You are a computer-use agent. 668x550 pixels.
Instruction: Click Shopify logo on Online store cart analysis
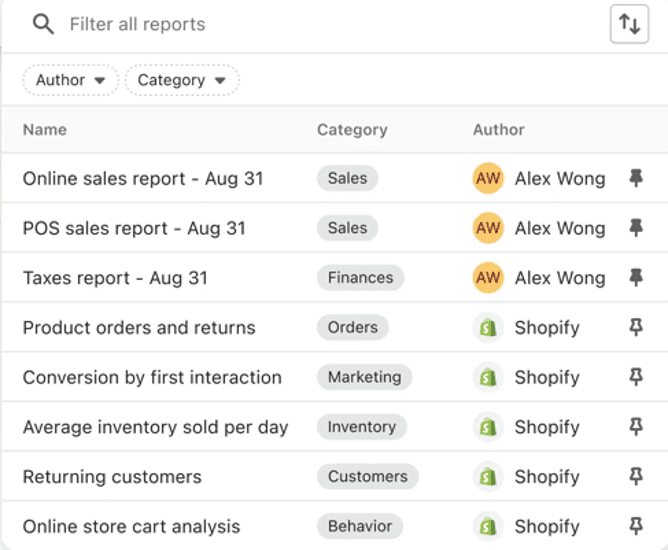point(488,527)
